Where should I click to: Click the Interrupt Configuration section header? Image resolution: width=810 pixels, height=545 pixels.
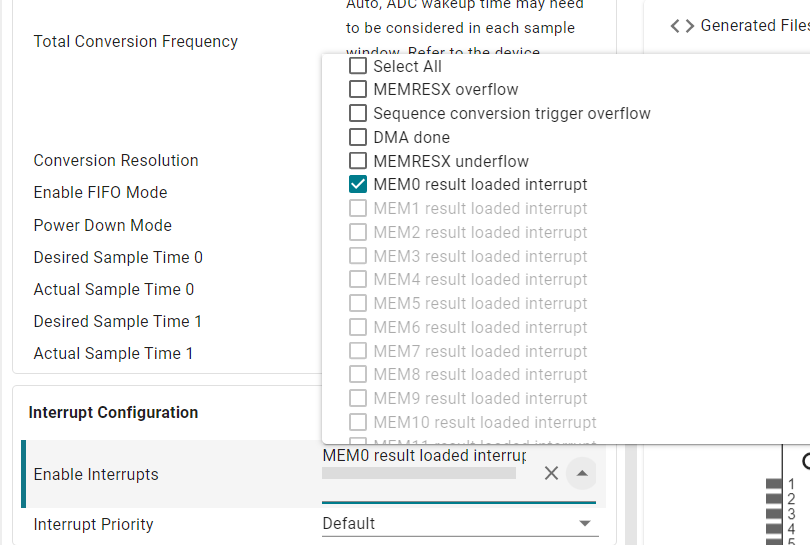coord(113,412)
